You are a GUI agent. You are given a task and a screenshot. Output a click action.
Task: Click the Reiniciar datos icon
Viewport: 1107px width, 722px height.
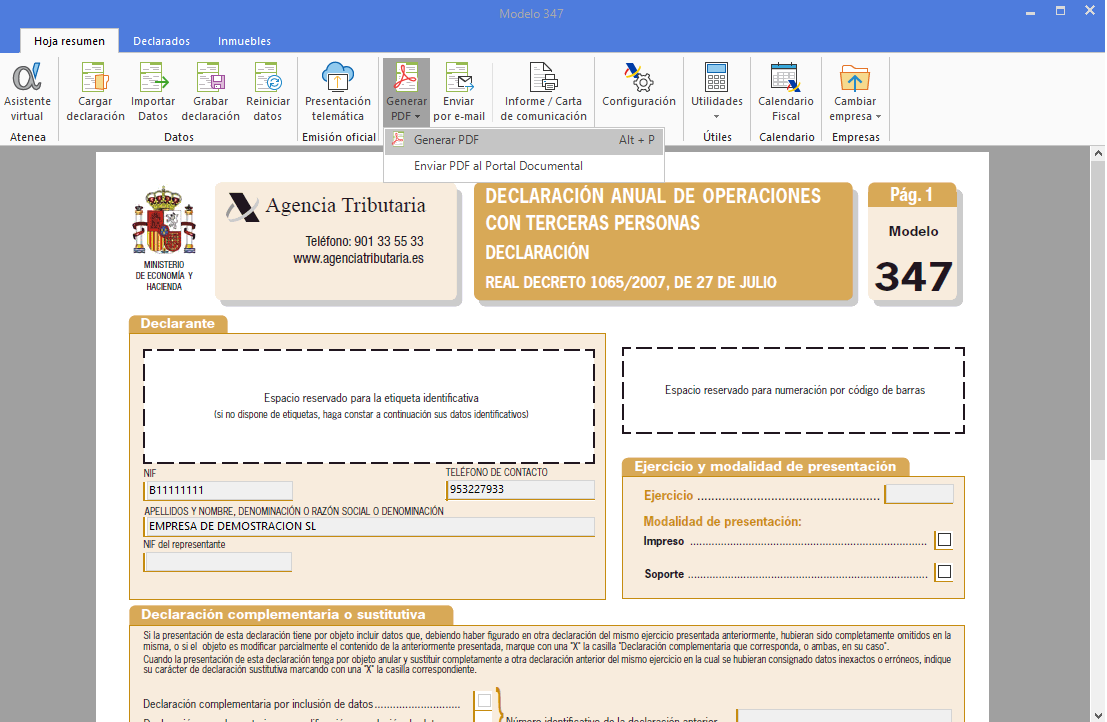click(x=268, y=90)
